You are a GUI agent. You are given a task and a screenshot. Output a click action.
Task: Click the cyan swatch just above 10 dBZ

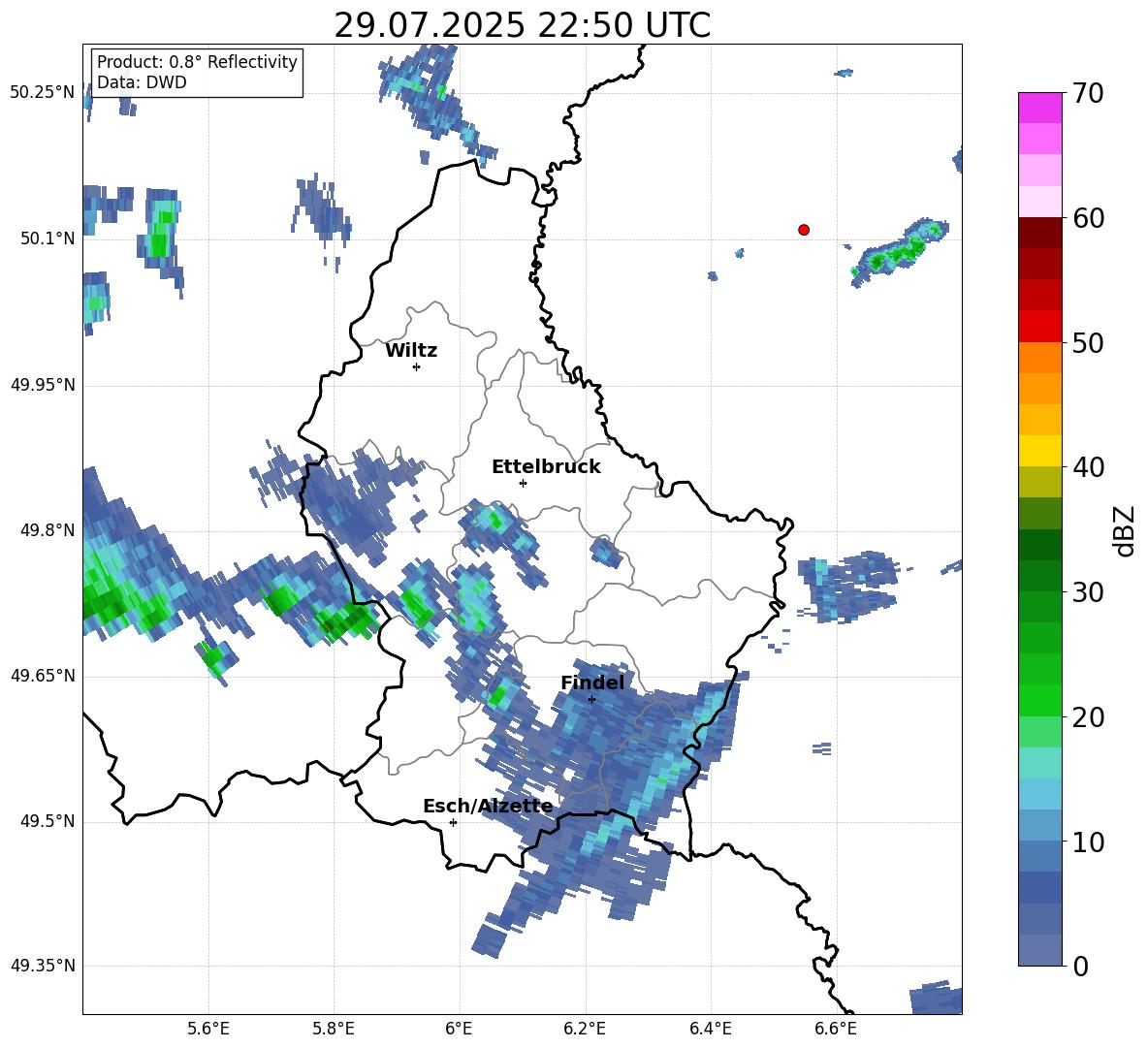pyautogui.click(x=1039, y=826)
